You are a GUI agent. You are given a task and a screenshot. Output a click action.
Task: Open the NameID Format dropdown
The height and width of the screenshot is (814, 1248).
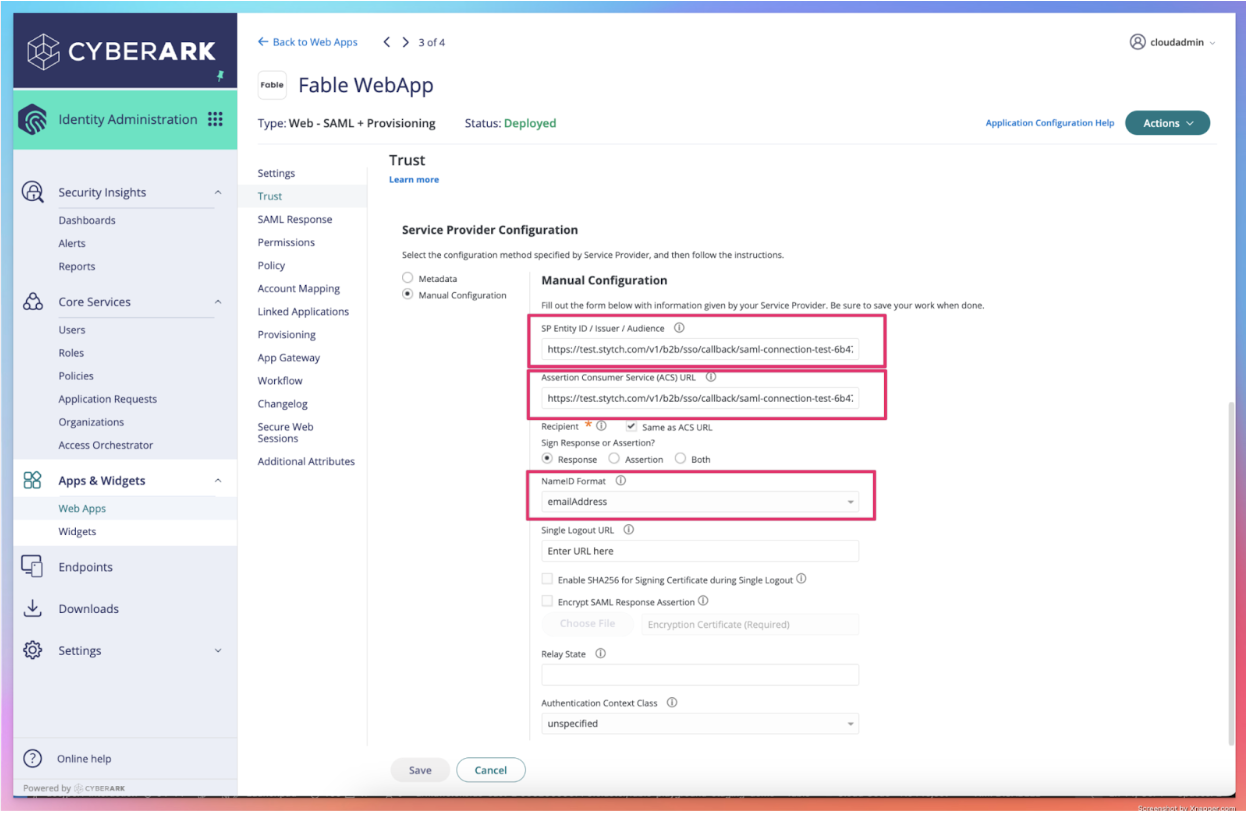point(700,502)
